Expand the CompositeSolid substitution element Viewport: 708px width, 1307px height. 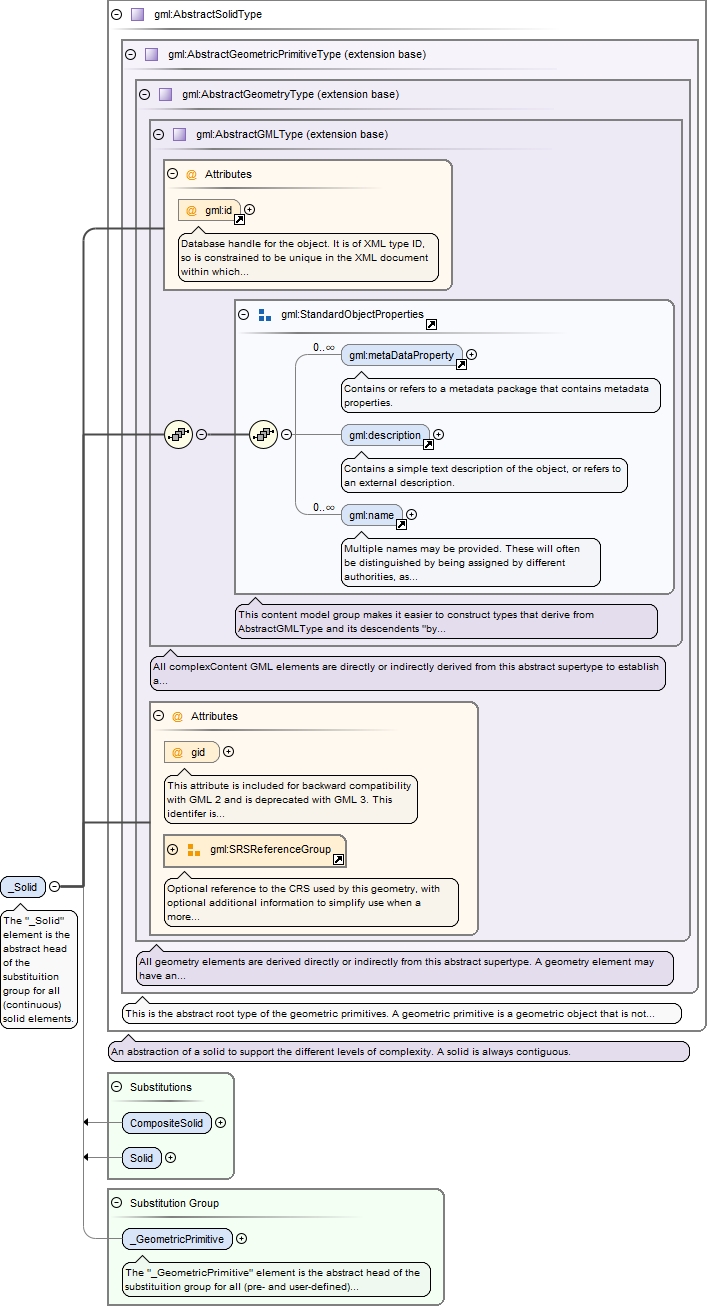tap(221, 1123)
